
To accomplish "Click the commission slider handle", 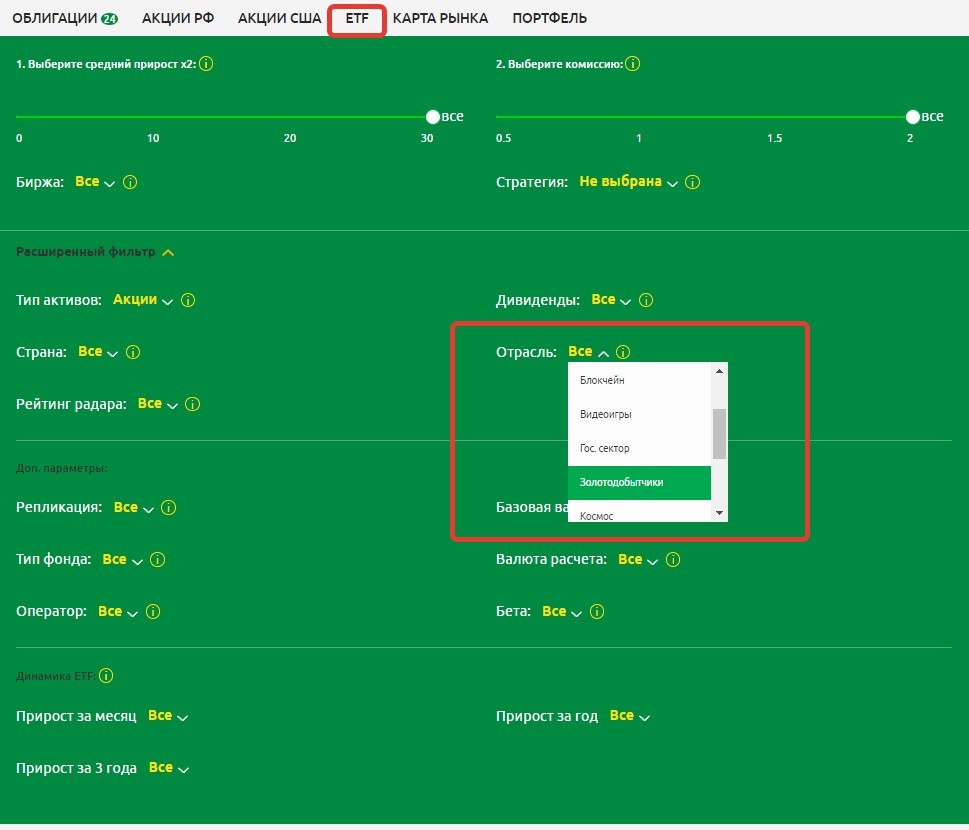I will 912,117.
